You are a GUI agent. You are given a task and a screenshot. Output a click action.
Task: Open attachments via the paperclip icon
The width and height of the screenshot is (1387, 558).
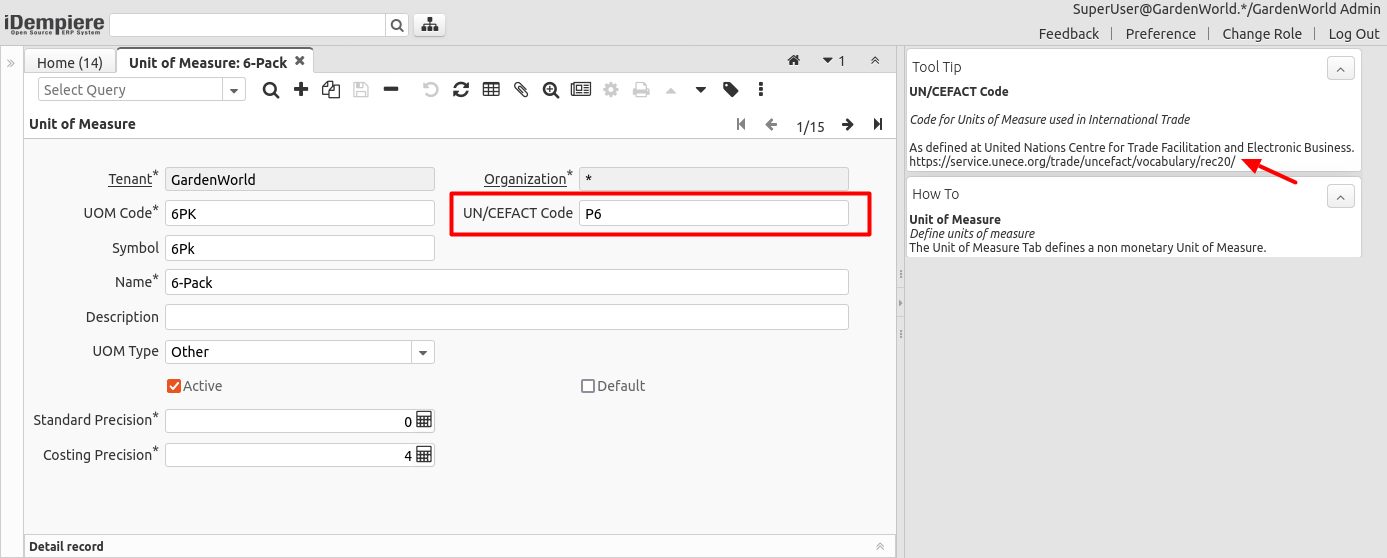point(521,90)
